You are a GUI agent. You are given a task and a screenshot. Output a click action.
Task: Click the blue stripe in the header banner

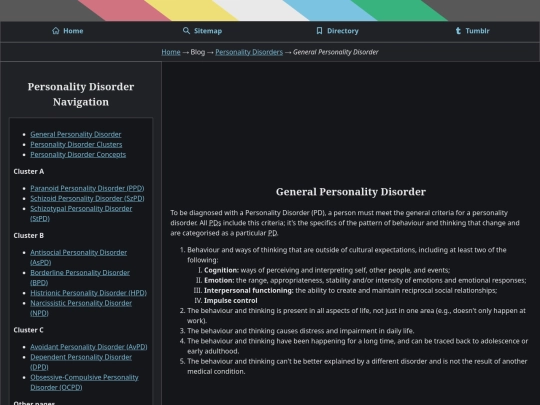[x=330, y=10]
